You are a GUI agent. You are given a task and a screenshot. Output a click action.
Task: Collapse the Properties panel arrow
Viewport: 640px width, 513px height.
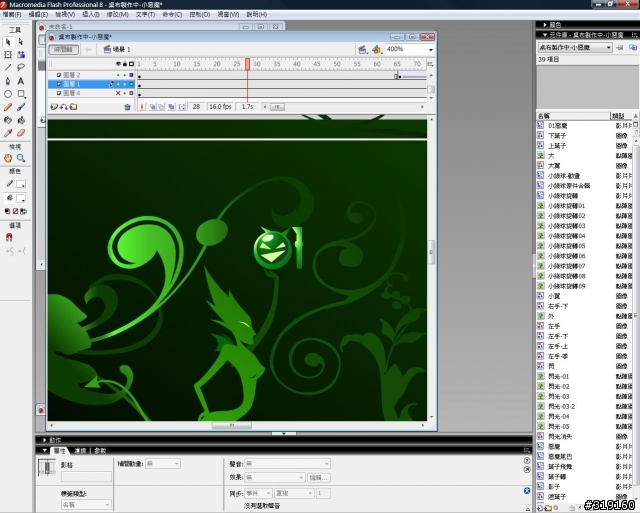44,451
